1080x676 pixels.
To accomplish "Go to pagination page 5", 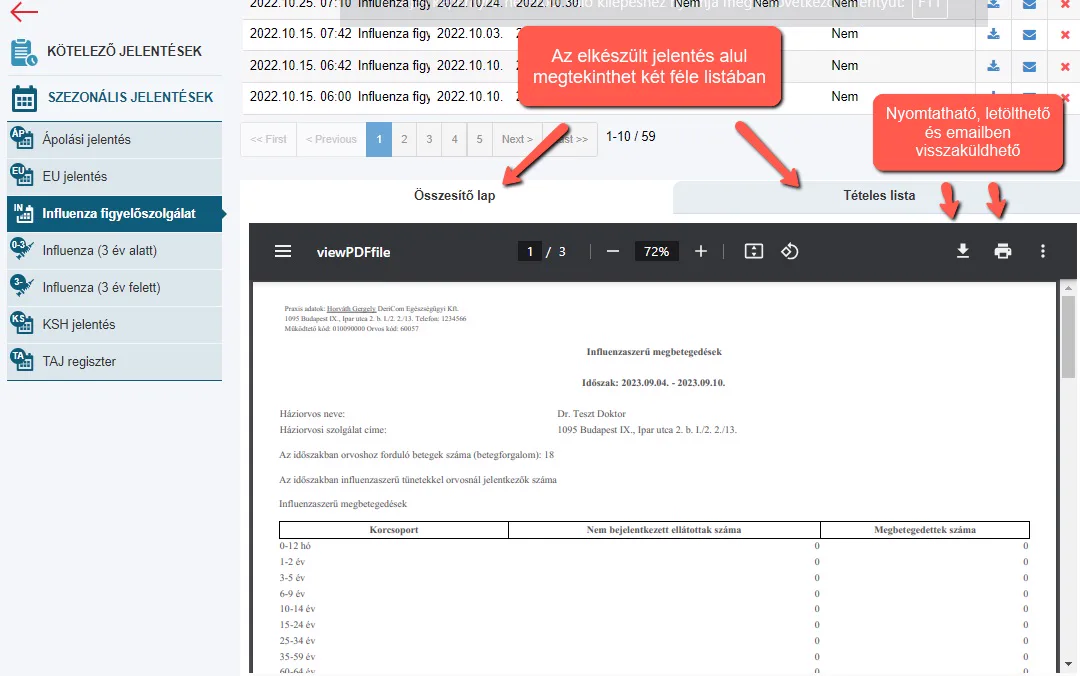I will tap(479, 139).
